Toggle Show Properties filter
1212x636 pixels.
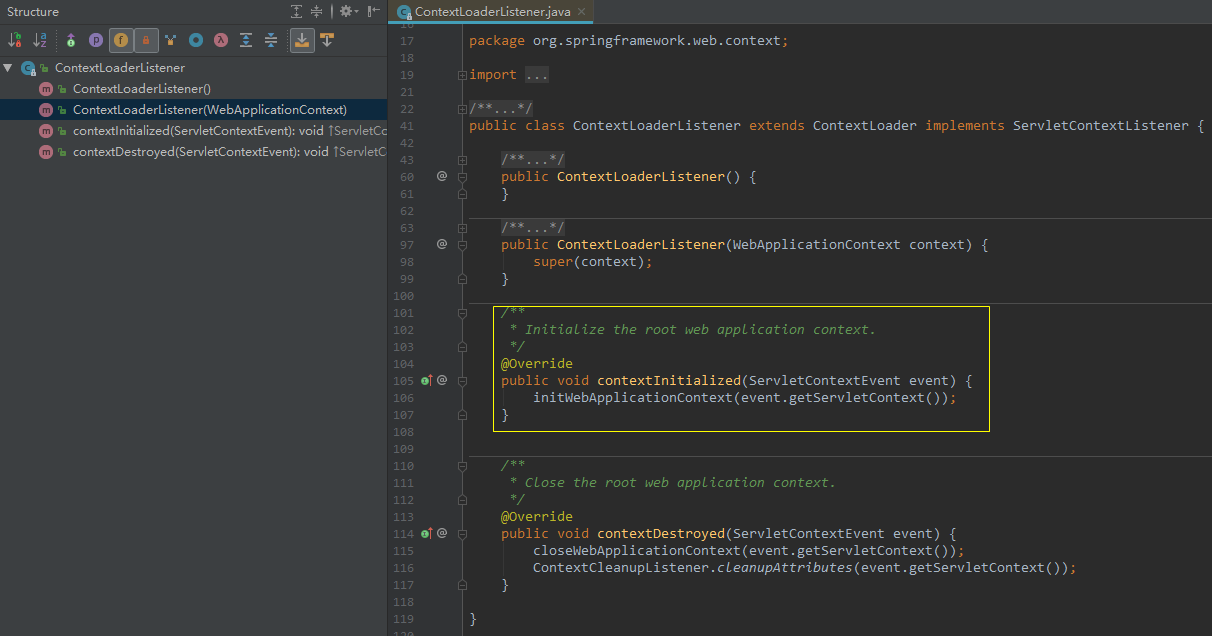[x=96, y=40]
